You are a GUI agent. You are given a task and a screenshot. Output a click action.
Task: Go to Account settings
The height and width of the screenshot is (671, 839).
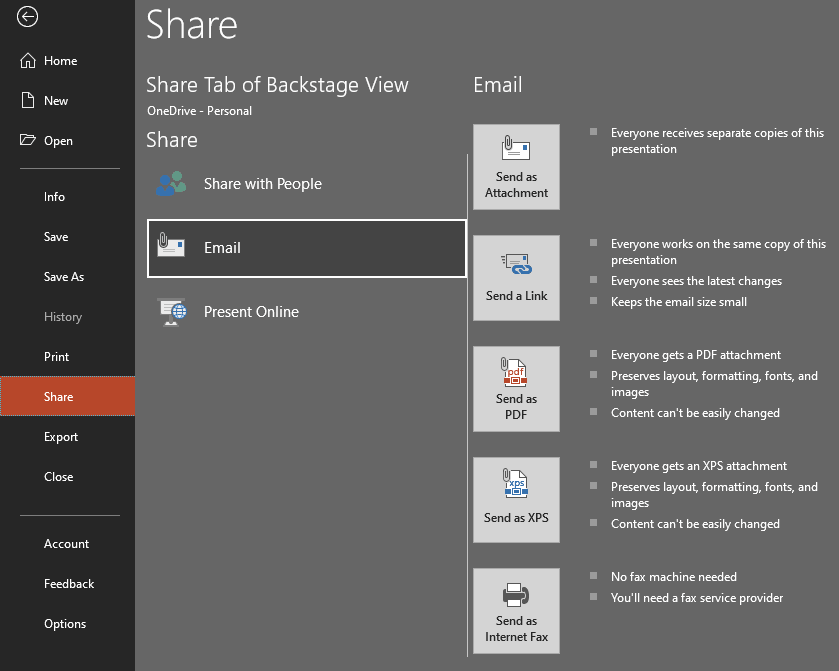(66, 543)
